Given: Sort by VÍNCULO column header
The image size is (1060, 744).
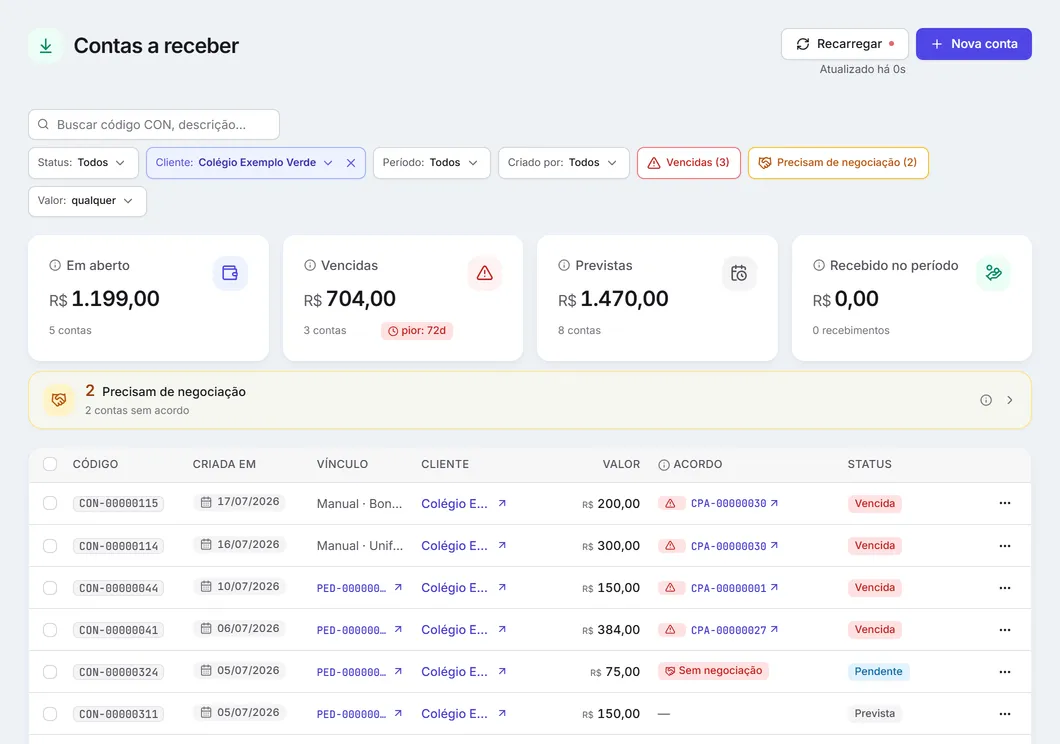Looking at the screenshot, I should pos(342,464).
